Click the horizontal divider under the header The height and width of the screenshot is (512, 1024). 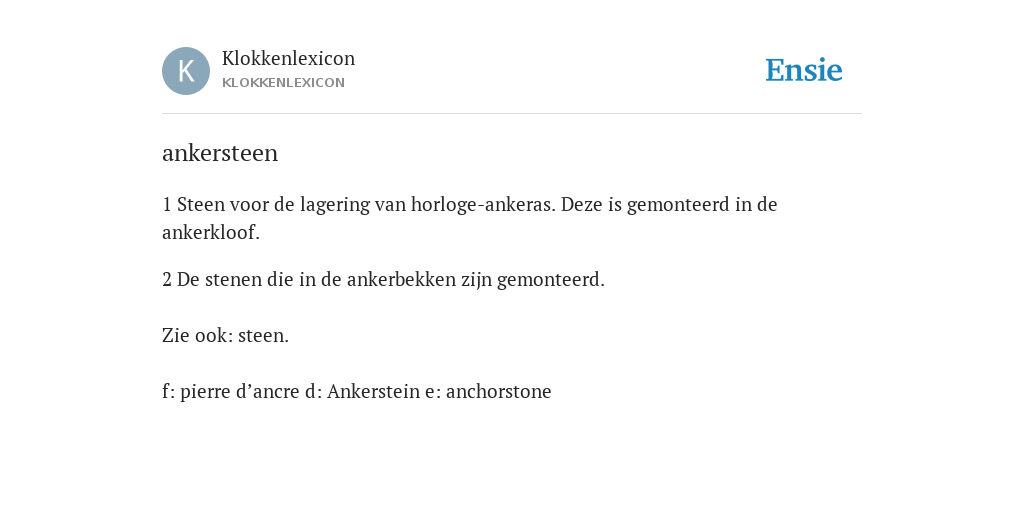[512, 114]
